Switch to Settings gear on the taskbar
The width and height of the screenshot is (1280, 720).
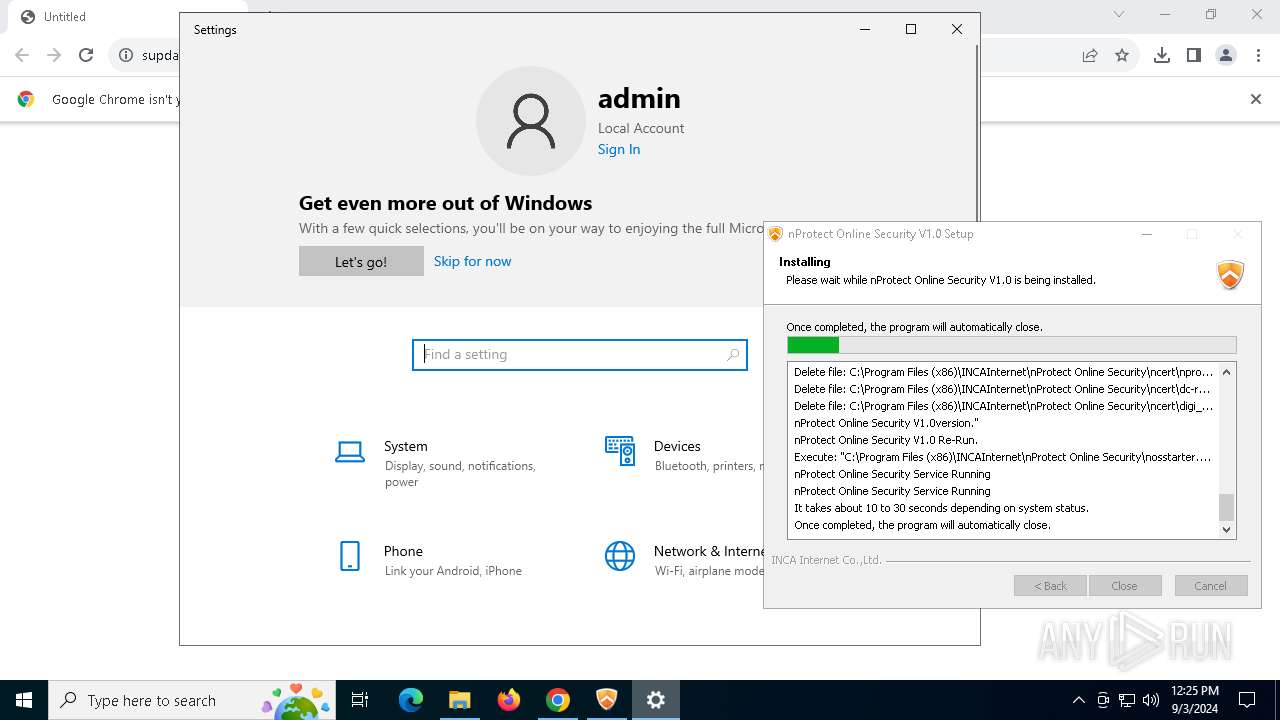[656, 700]
